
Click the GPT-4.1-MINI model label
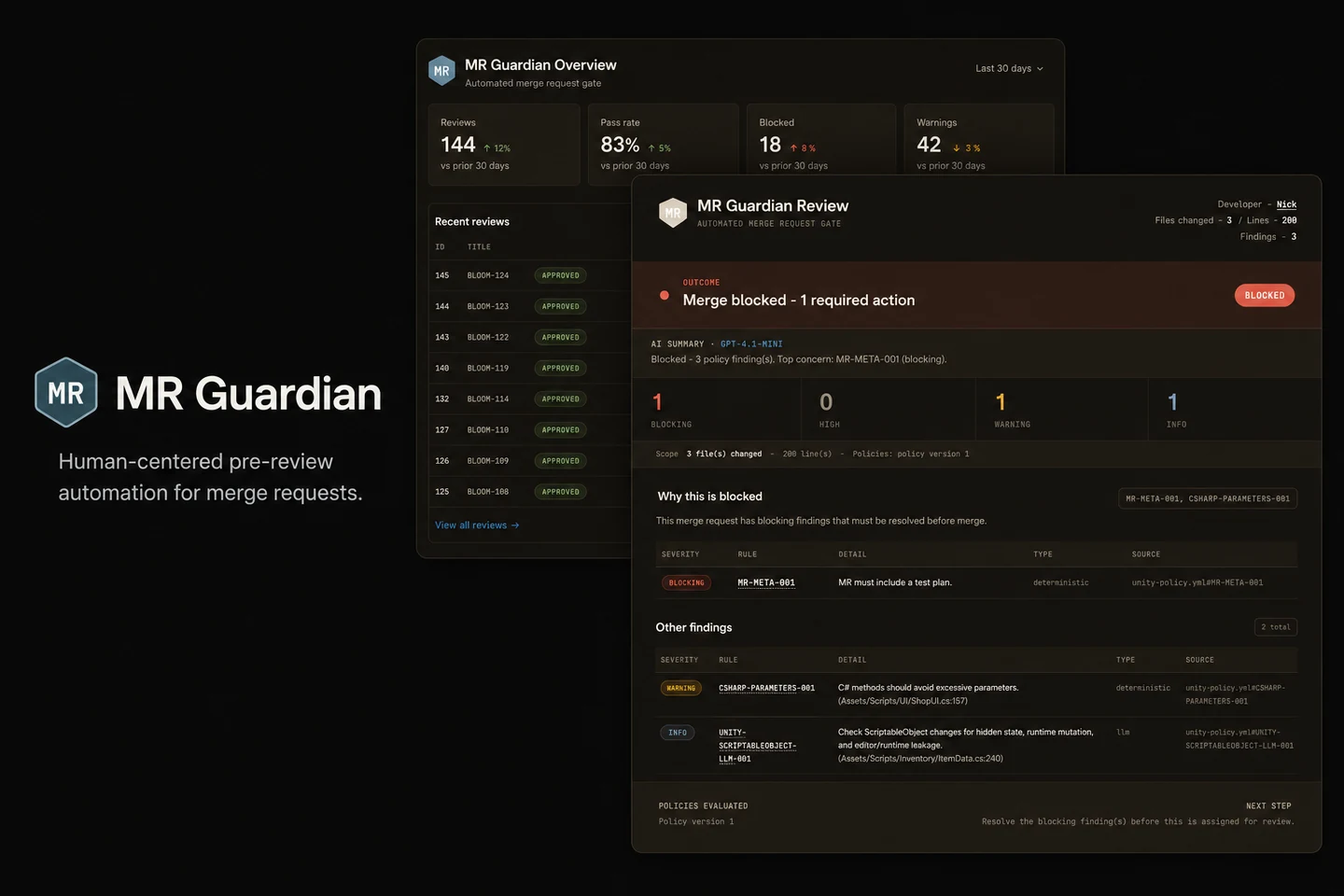pos(751,344)
